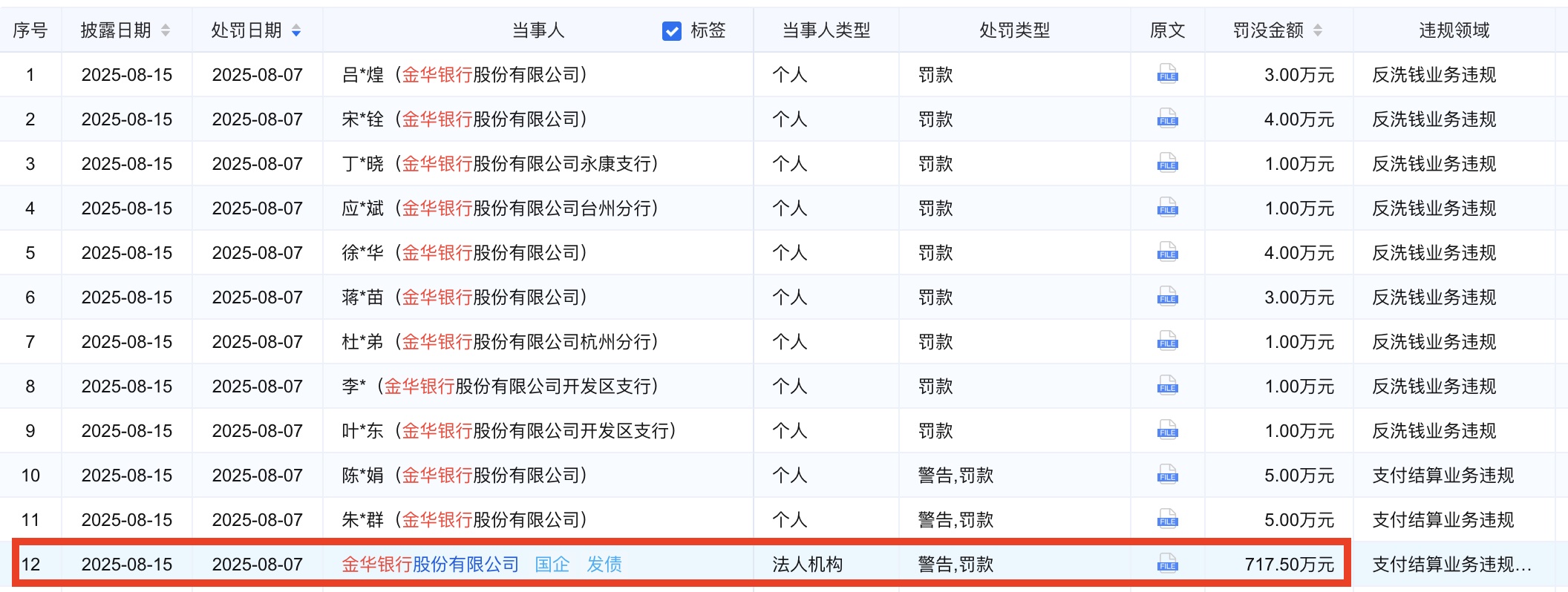Screen dimensions: 1568x592
Task: Click the 序号 column header
Action: [x=30, y=30]
